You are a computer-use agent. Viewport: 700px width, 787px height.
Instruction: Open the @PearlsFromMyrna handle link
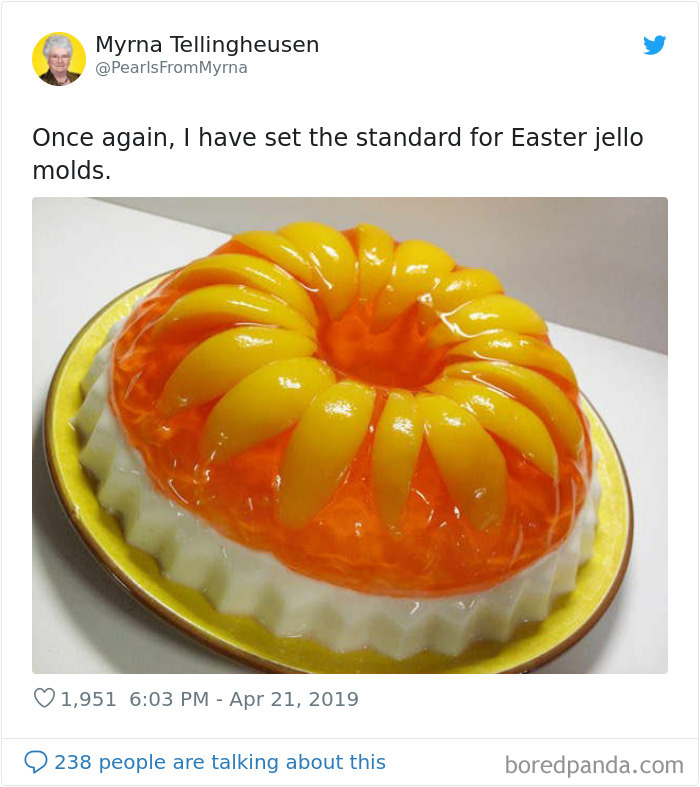point(171,67)
